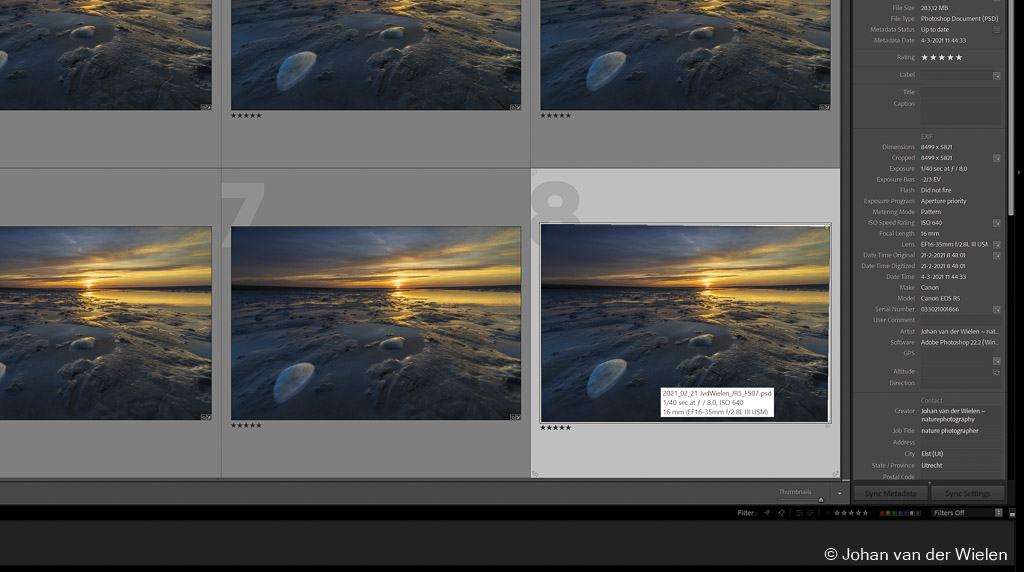Click the Metadata Status action icon

[996, 30]
